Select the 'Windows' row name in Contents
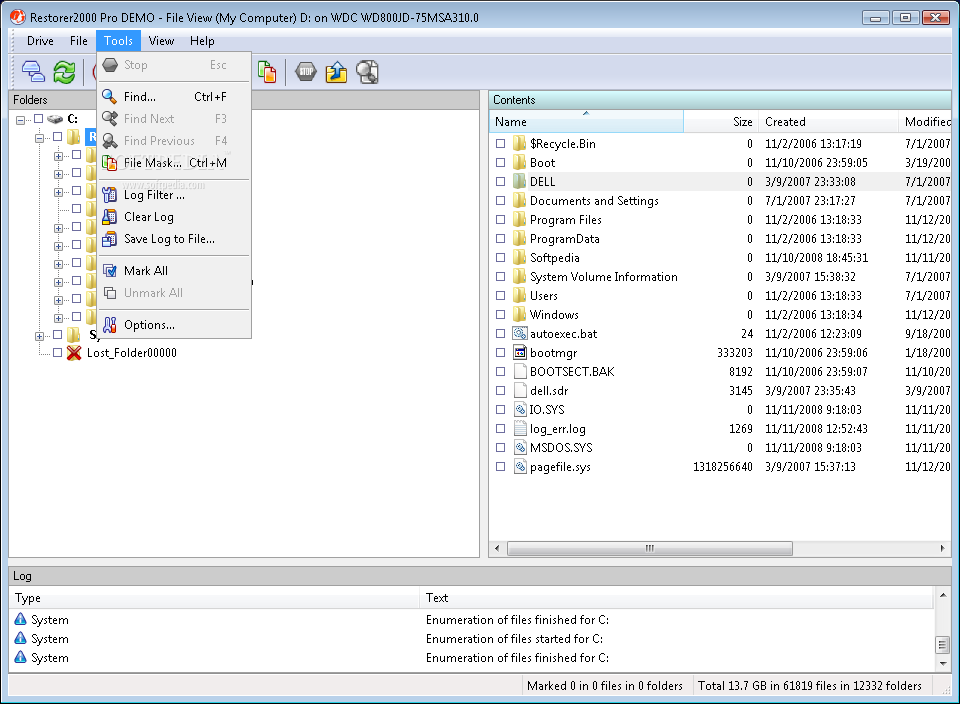 click(x=554, y=315)
